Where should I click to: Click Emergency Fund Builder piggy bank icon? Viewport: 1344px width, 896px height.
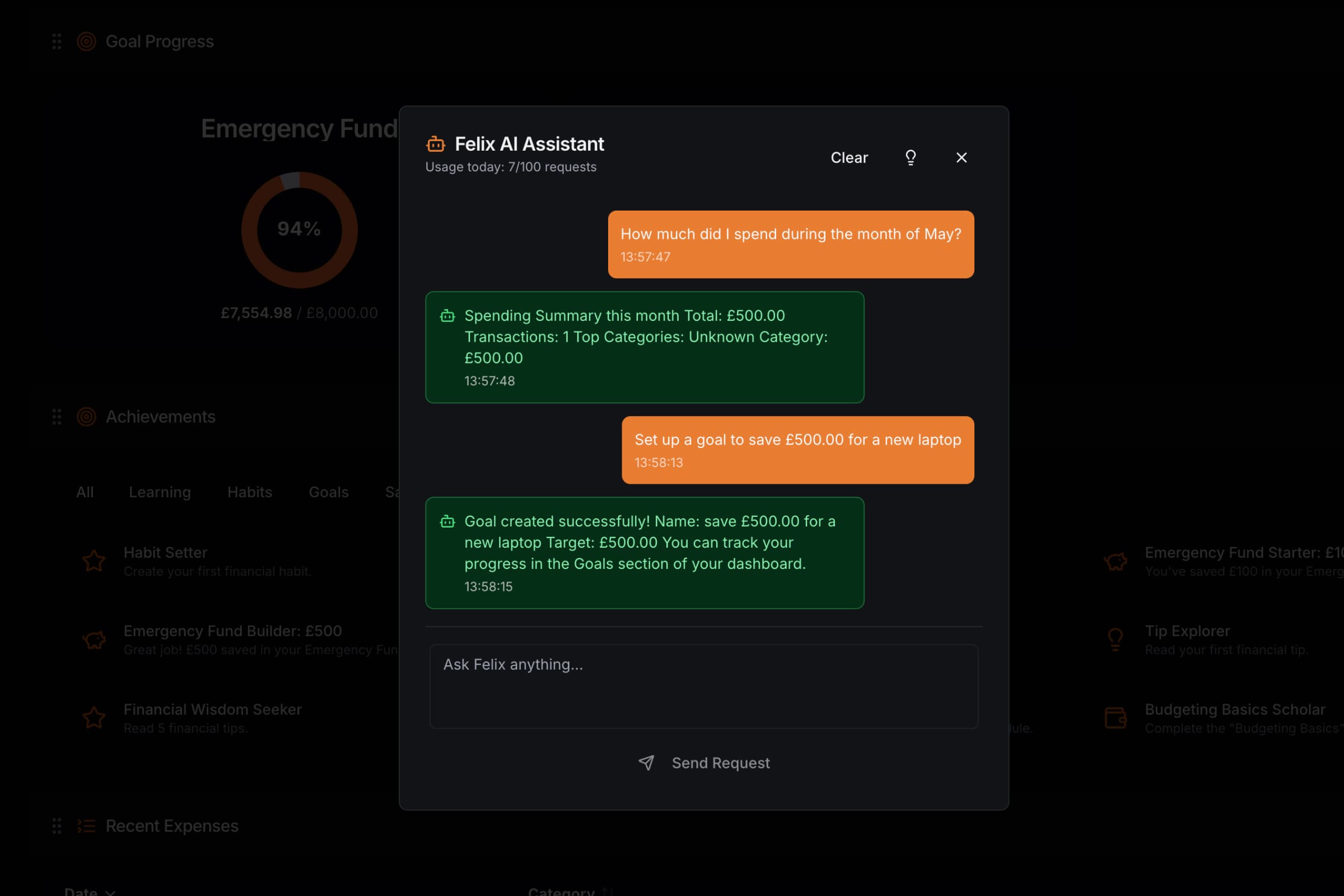click(94, 640)
